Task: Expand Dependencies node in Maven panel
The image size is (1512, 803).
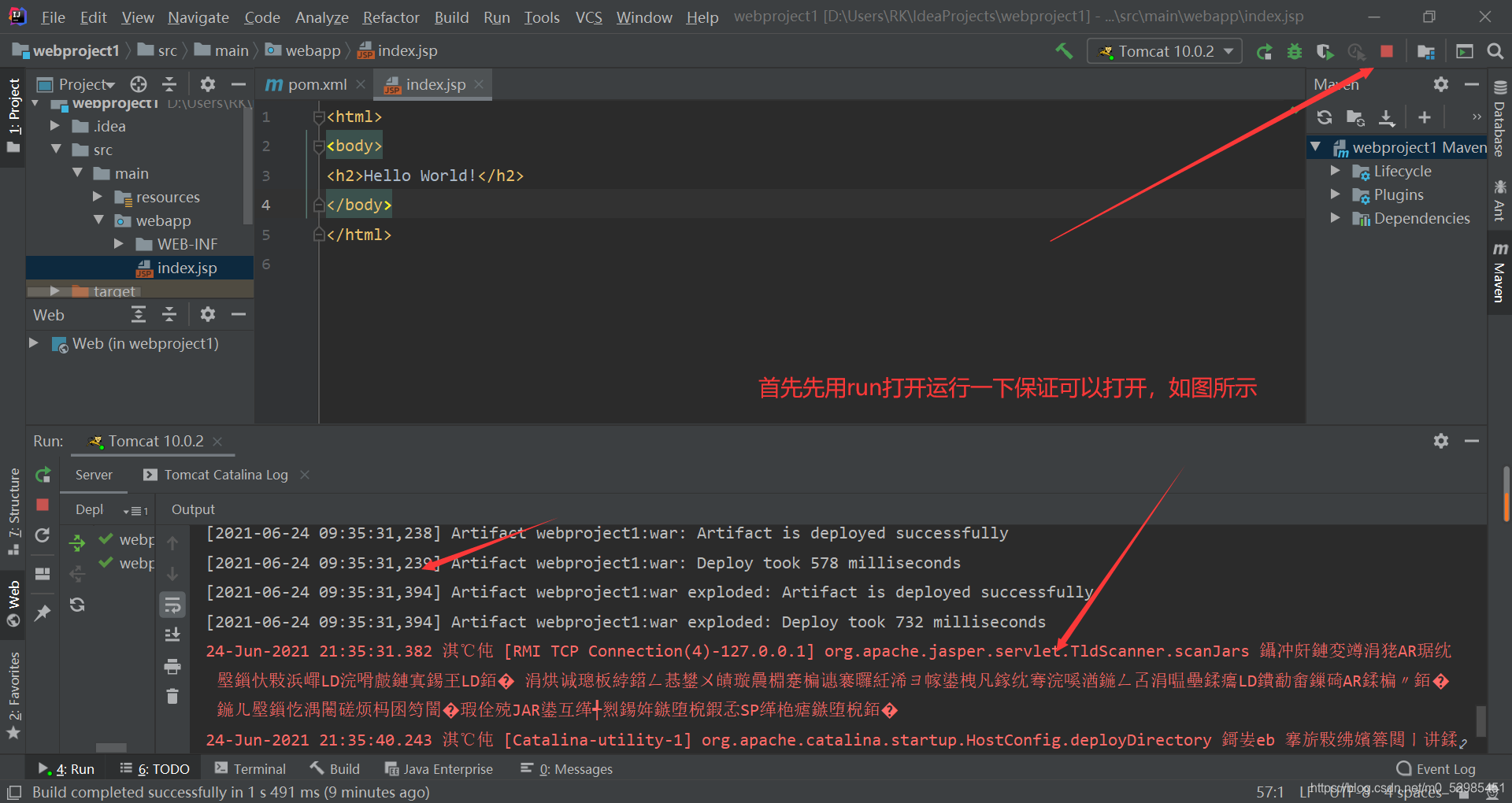Action: pyautogui.click(x=1335, y=218)
